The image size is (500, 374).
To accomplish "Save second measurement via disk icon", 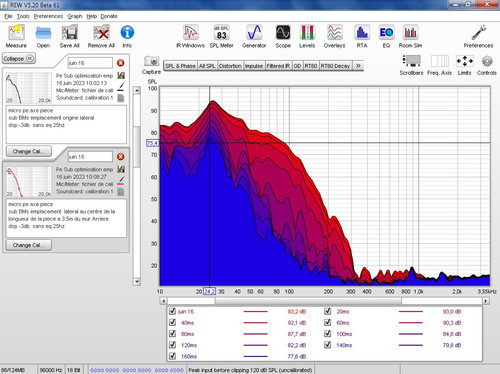I will click(121, 169).
